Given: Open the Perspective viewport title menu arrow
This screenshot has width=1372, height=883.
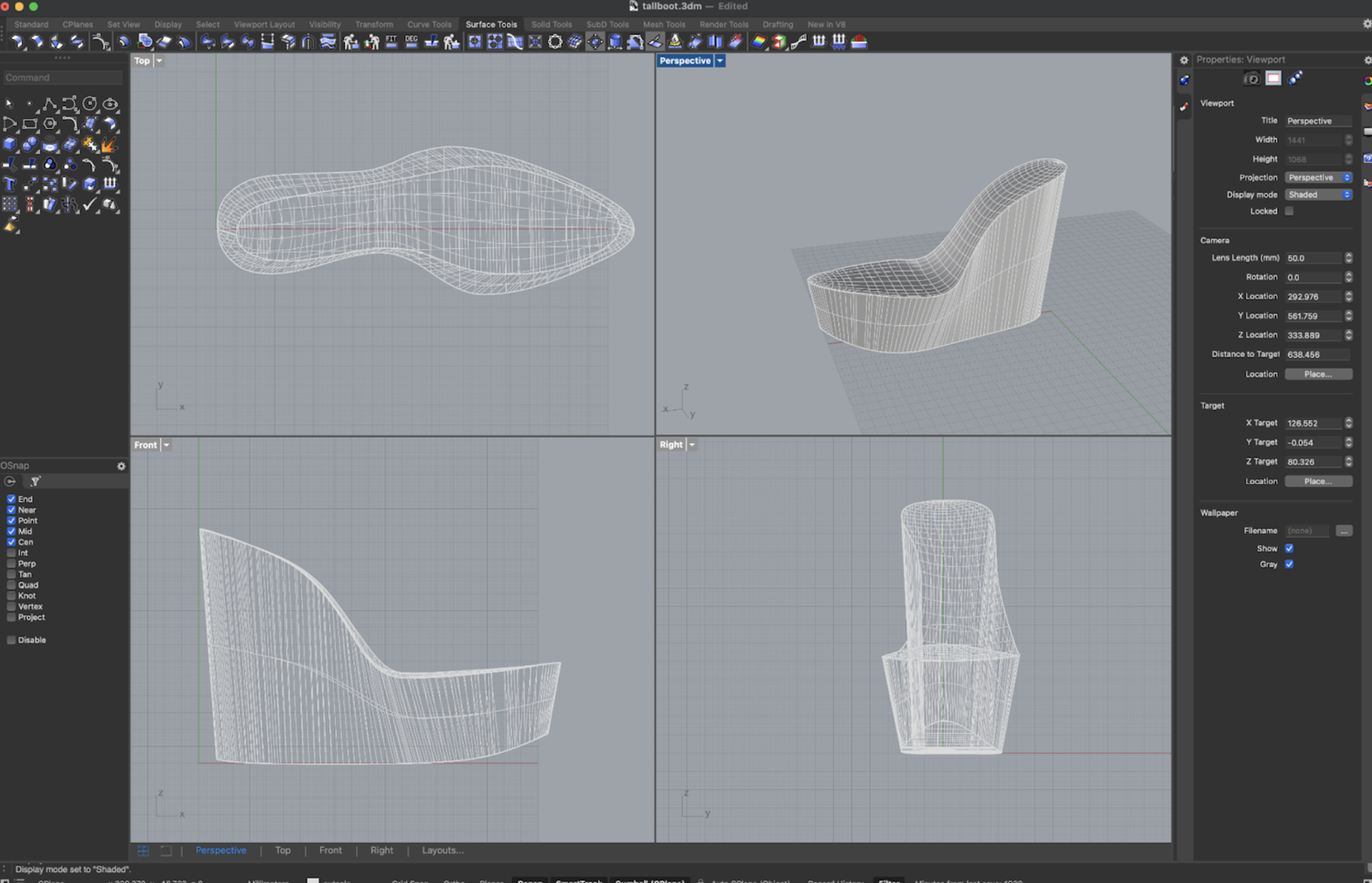Looking at the screenshot, I should 720,60.
